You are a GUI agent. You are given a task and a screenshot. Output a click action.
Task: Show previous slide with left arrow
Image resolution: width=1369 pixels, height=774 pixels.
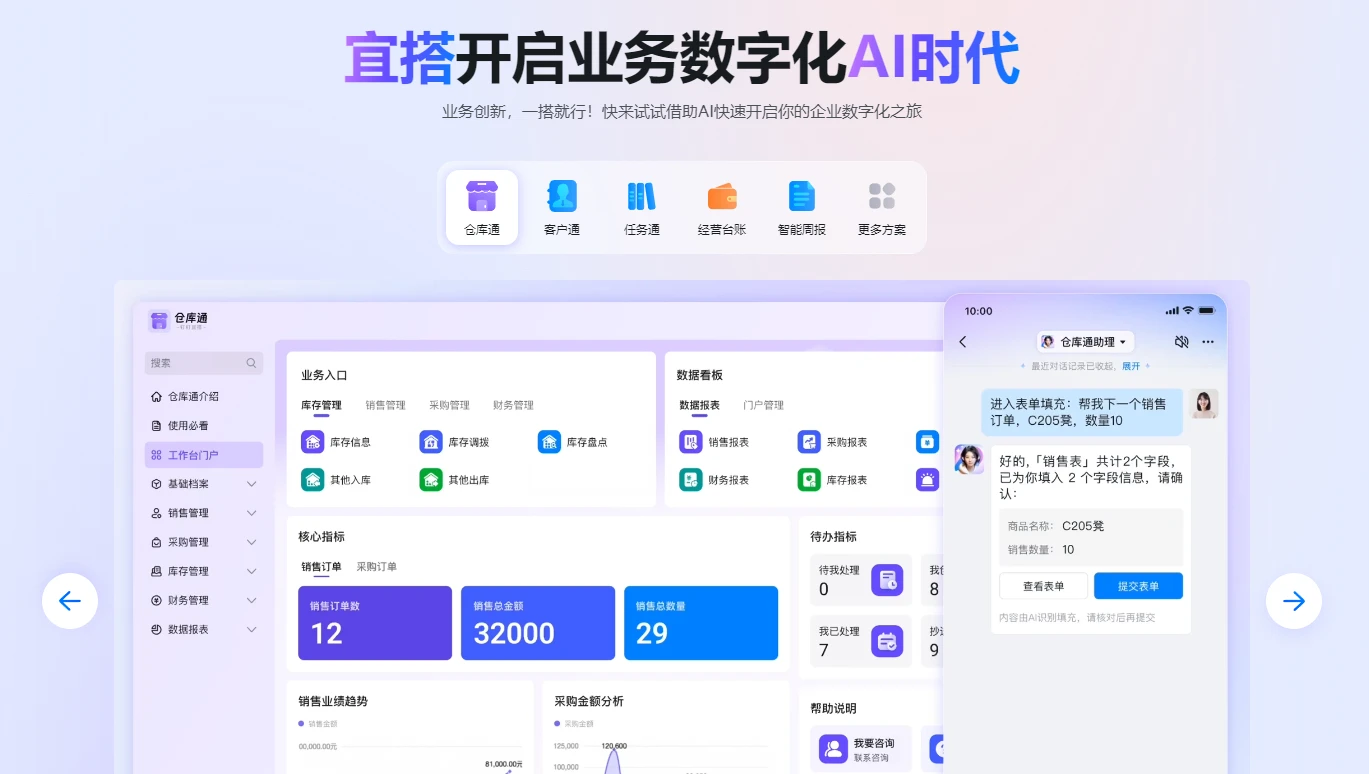point(70,601)
